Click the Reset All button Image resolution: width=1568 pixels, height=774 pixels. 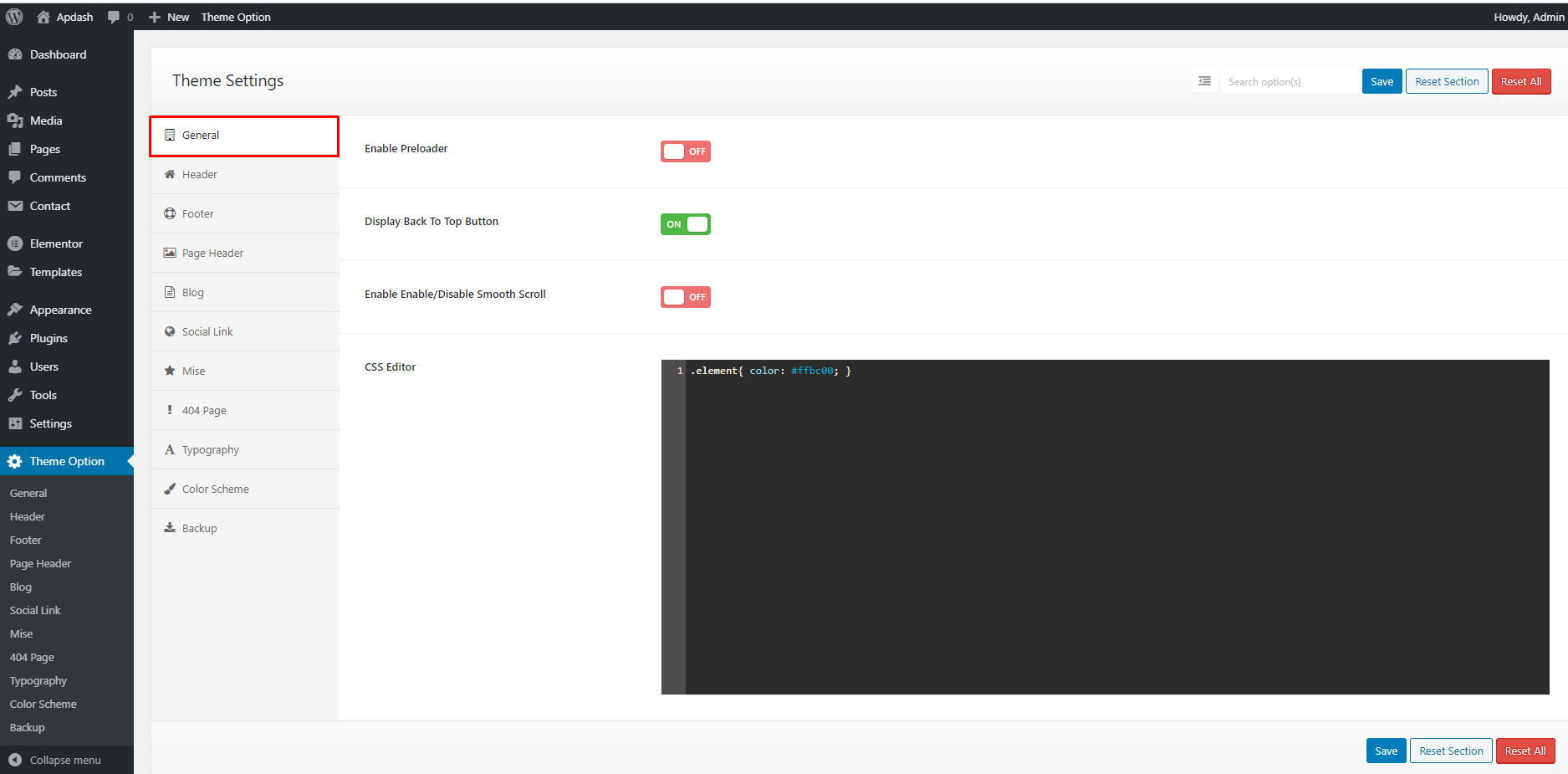(1521, 81)
